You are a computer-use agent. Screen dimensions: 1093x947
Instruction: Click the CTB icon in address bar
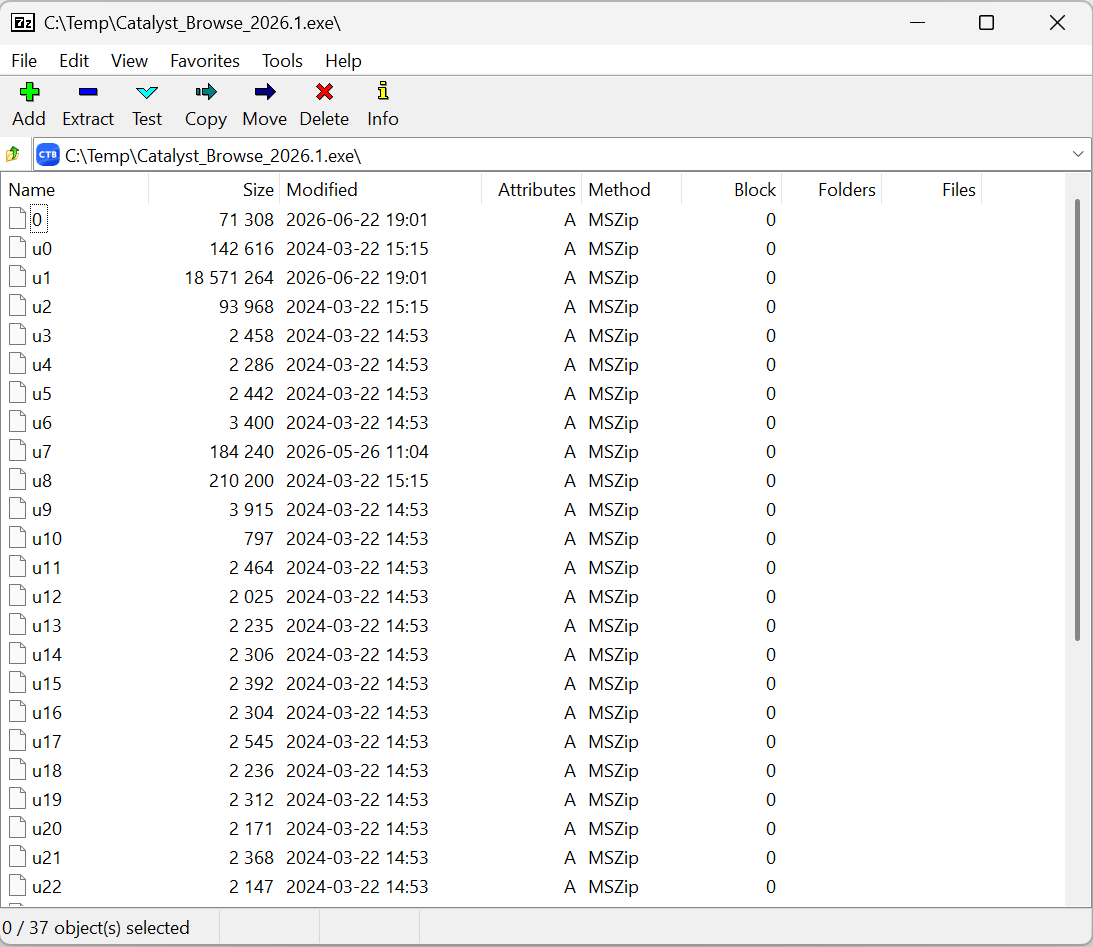(x=48, y=155)
